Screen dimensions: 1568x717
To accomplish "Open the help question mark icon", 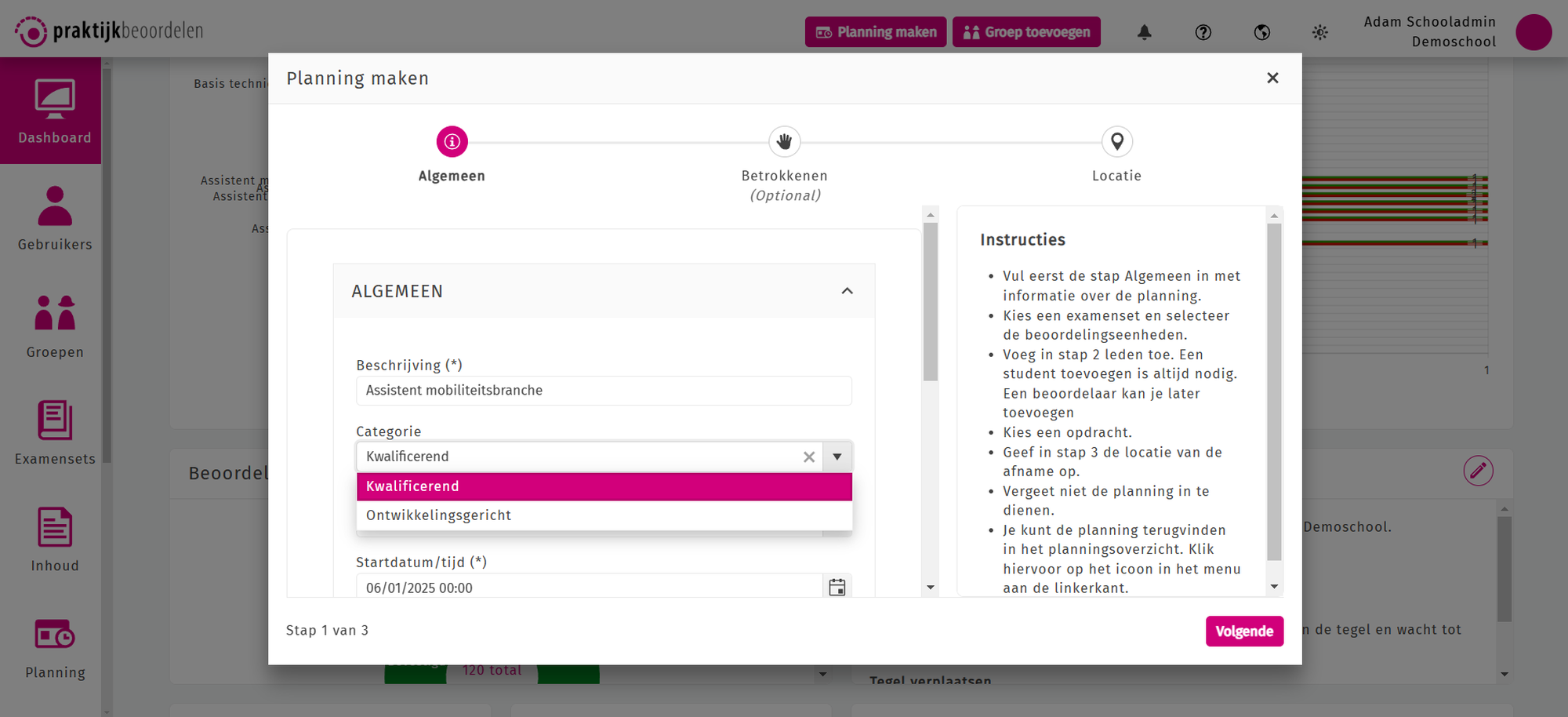I will (x=1203, y=32).
